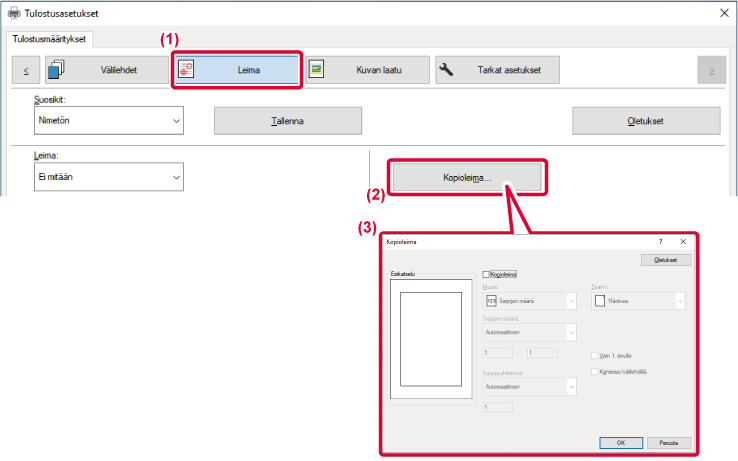738x461 pixels.
Task: Open the Suosikit dropdown showing Nimetön
Action: [x=109, y=120]
